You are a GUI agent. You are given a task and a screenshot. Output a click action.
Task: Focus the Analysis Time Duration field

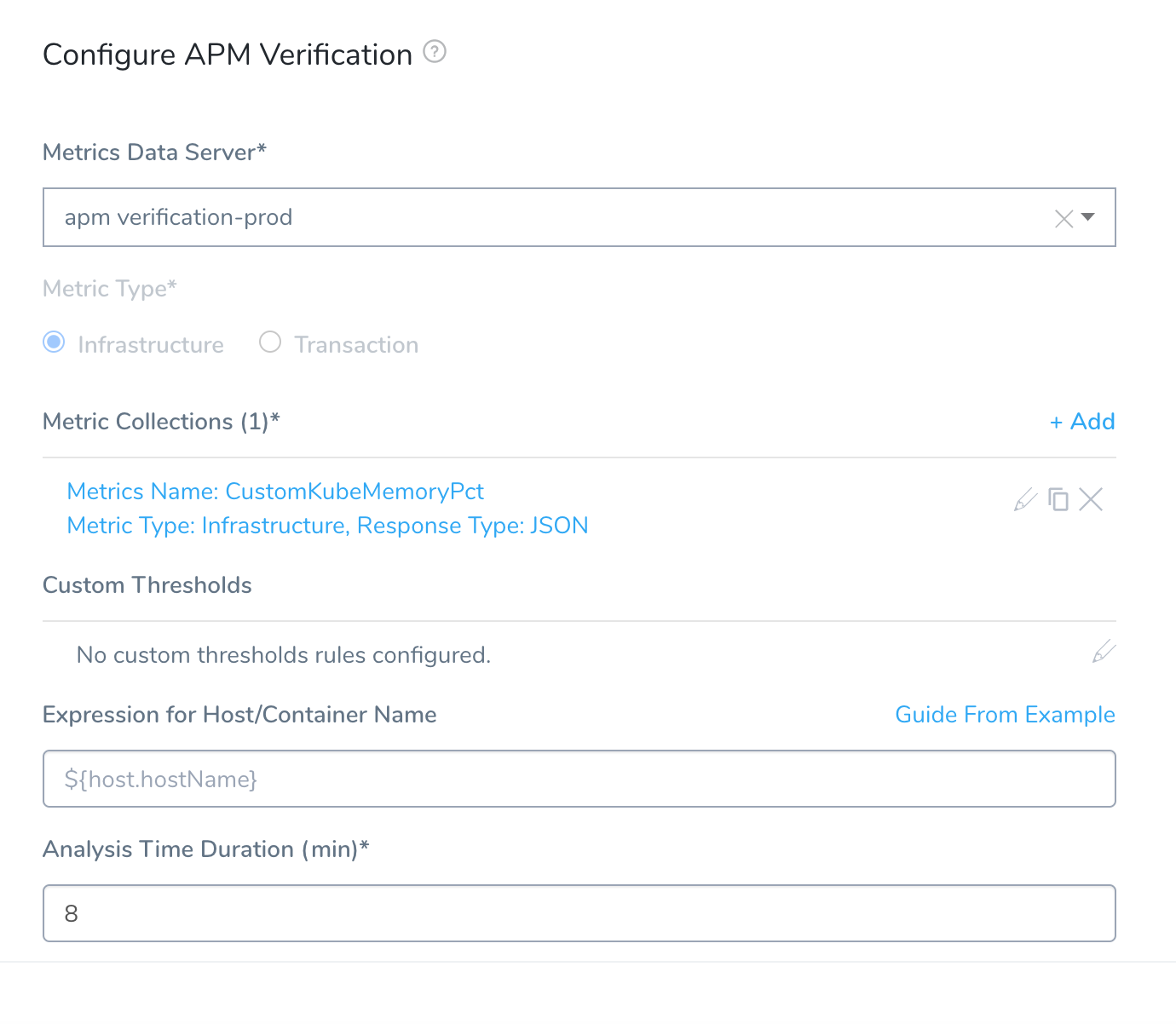579,913
